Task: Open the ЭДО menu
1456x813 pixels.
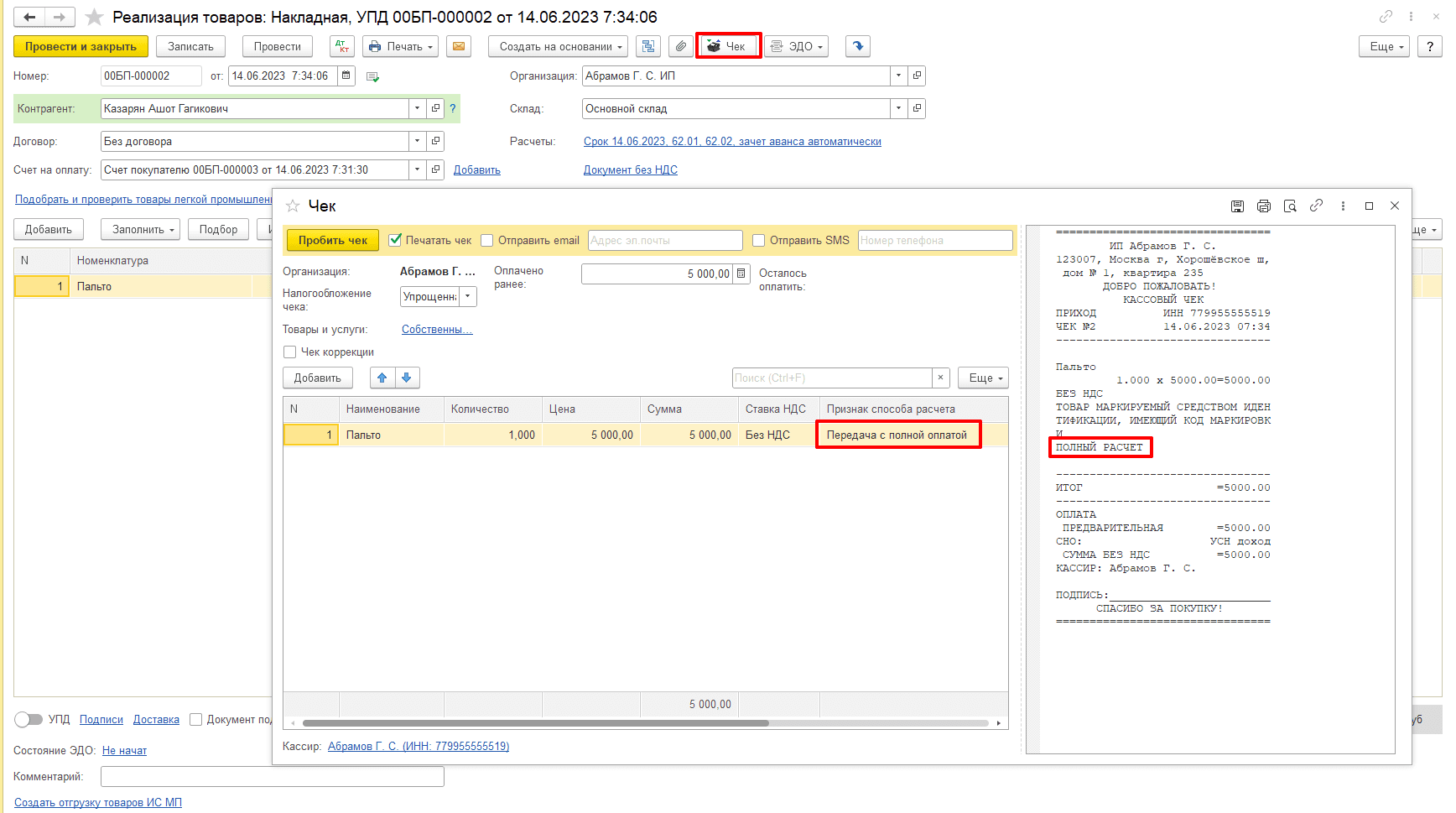Action: click(x=797, y=46)
